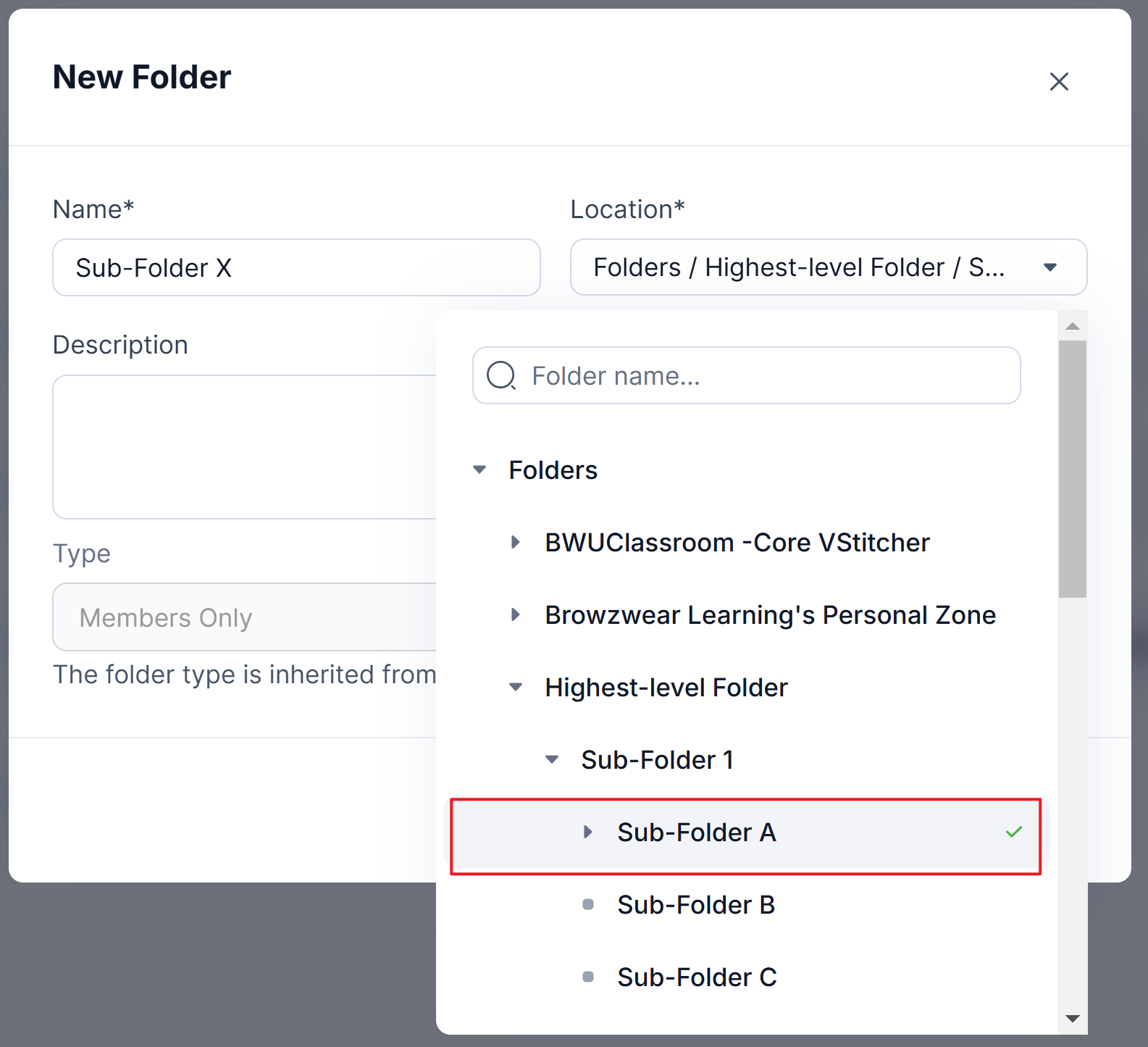Click the dropdown list scrollbar thumb
This screenshot has width=1148, height=1047.
[x=1073, y=469]
